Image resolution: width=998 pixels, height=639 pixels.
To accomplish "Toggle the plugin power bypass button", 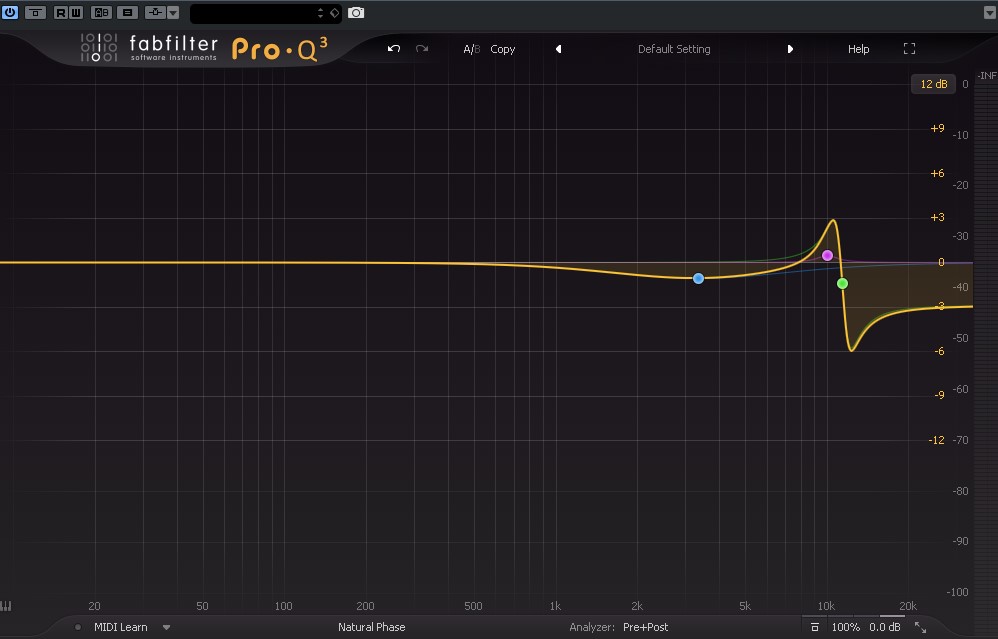I will (10, 12).
